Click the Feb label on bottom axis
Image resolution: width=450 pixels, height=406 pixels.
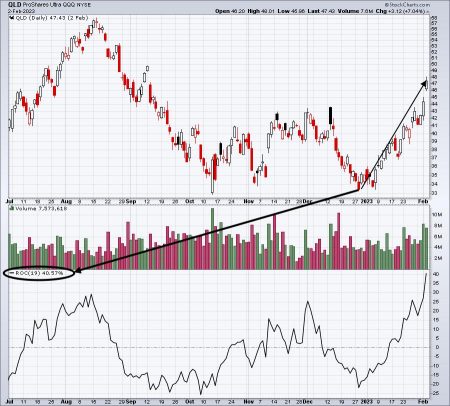(x=423, y=401)
